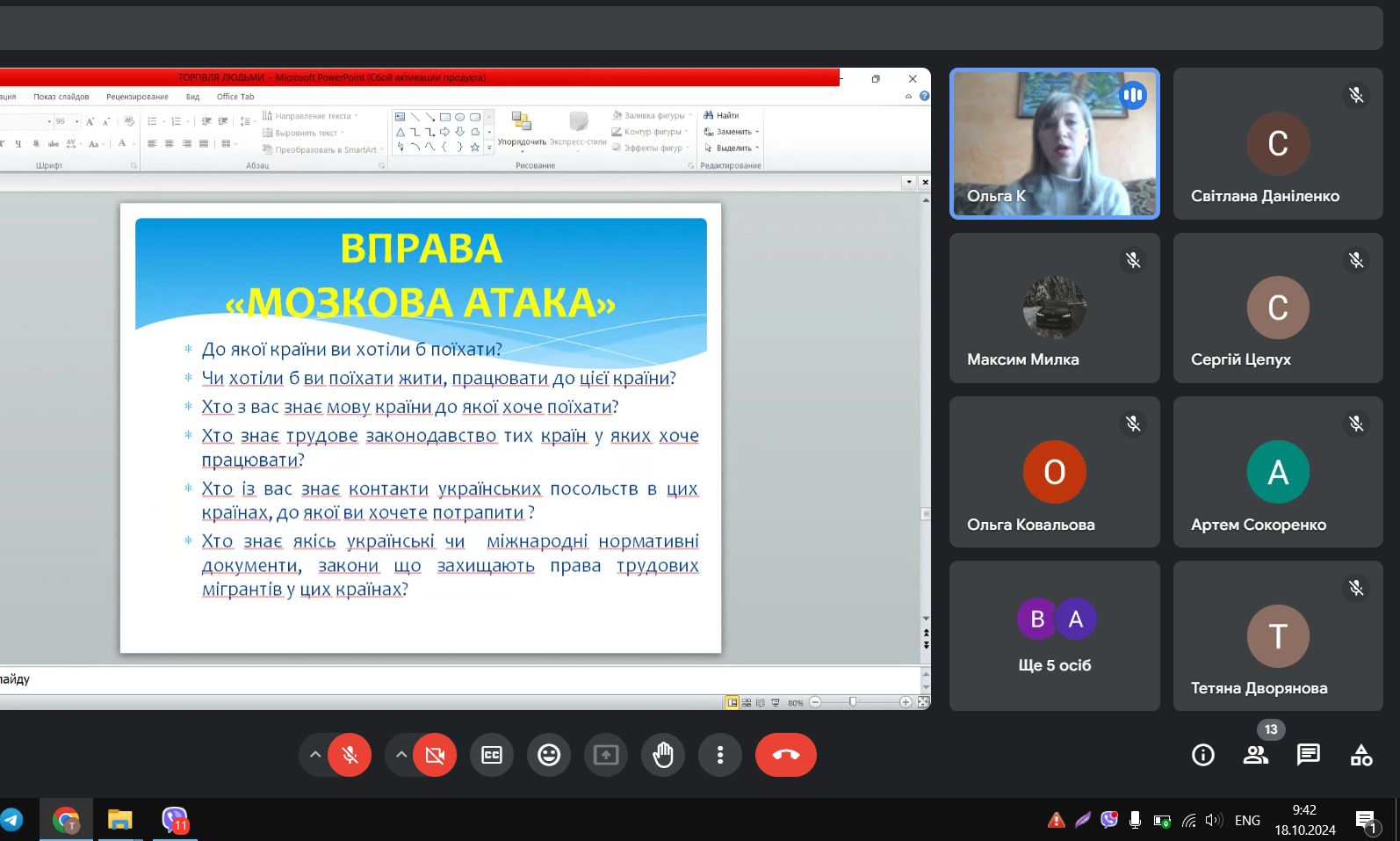Select Ольга К video tile
The width and height of the screenshot is (1400, 841).
tap(1054, 144)
